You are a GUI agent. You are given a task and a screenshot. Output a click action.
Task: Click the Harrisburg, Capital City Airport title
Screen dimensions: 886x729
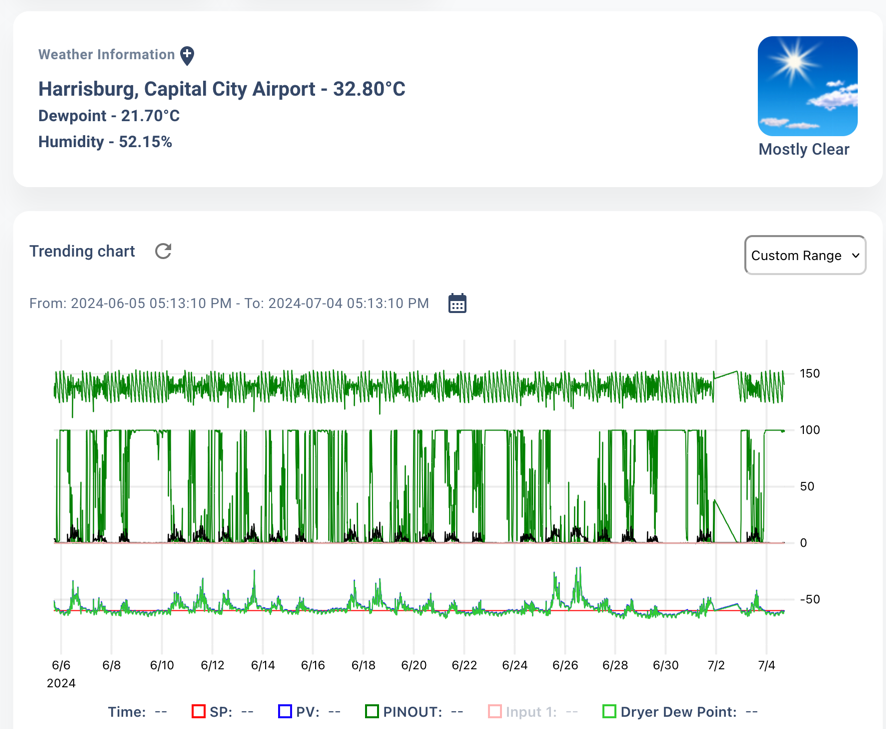click(220, 89)
